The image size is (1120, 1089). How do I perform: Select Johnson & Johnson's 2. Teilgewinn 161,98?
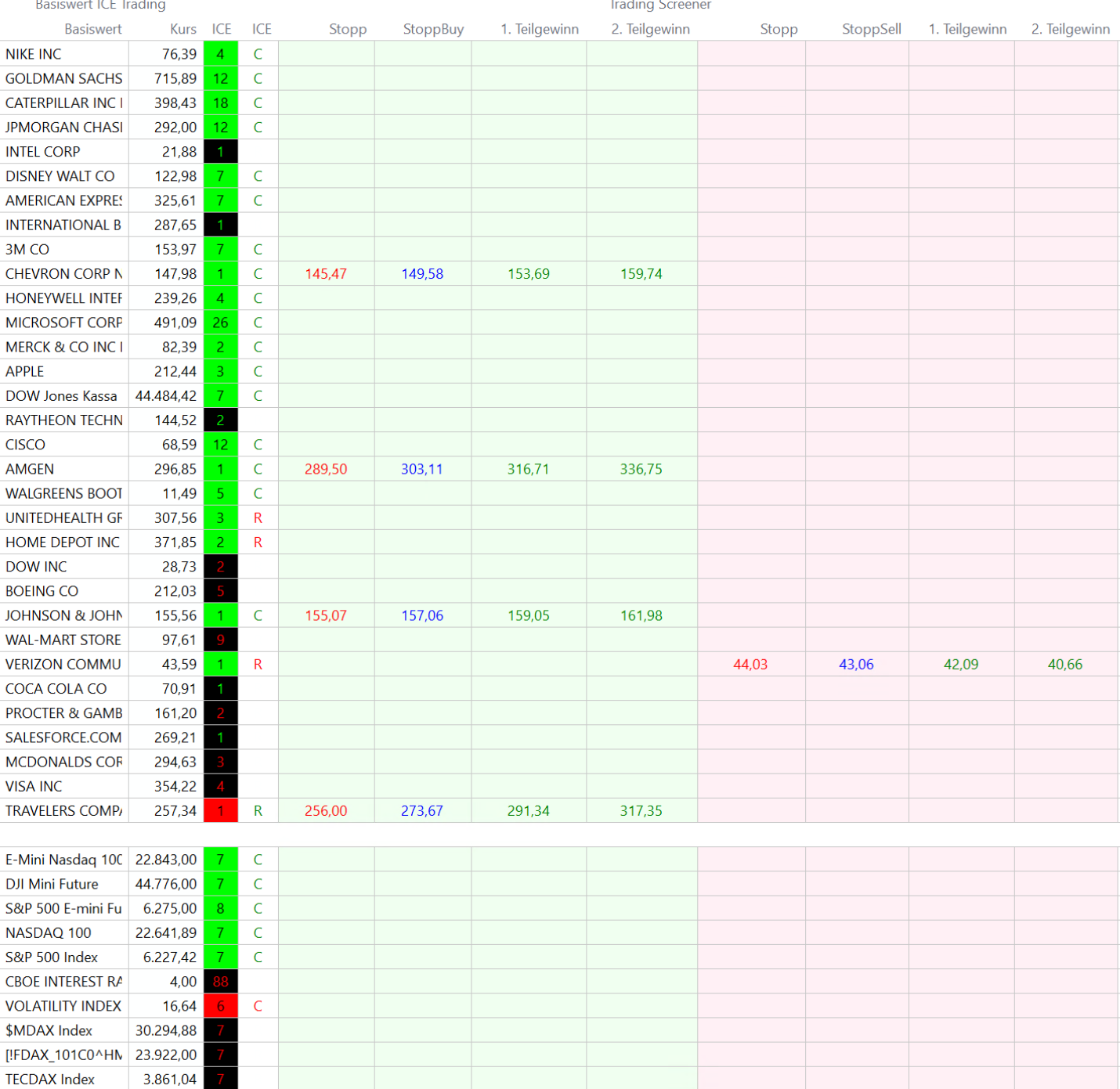pos(641,616)
